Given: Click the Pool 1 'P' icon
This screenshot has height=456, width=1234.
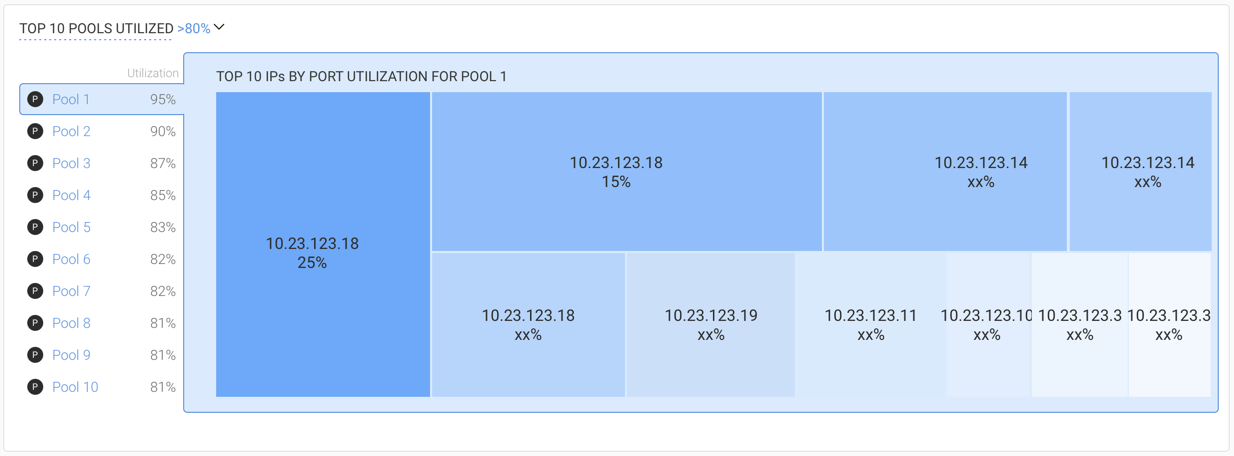Looking at the screenshot, I should (x=35, y=99).
